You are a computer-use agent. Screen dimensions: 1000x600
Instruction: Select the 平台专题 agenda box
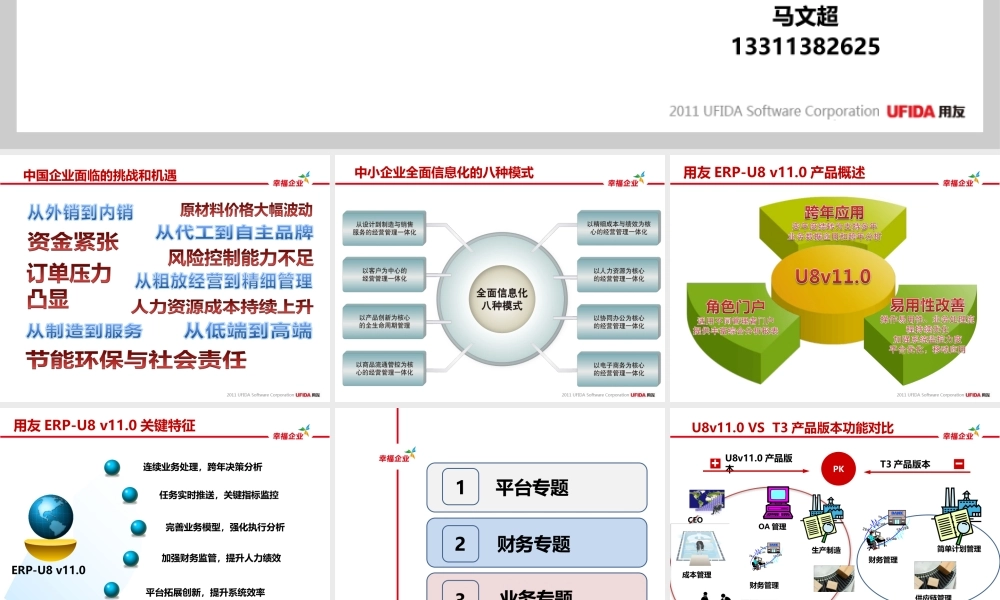coord(536,488)
